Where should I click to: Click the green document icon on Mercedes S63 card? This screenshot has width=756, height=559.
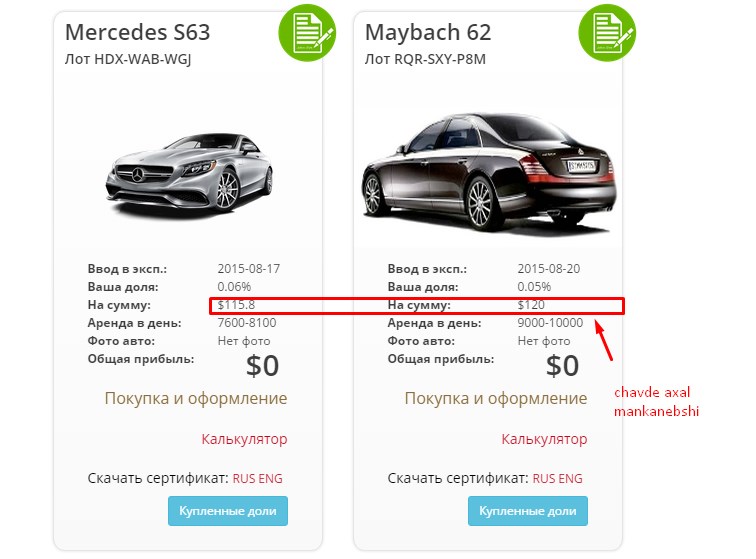[307, 32]
